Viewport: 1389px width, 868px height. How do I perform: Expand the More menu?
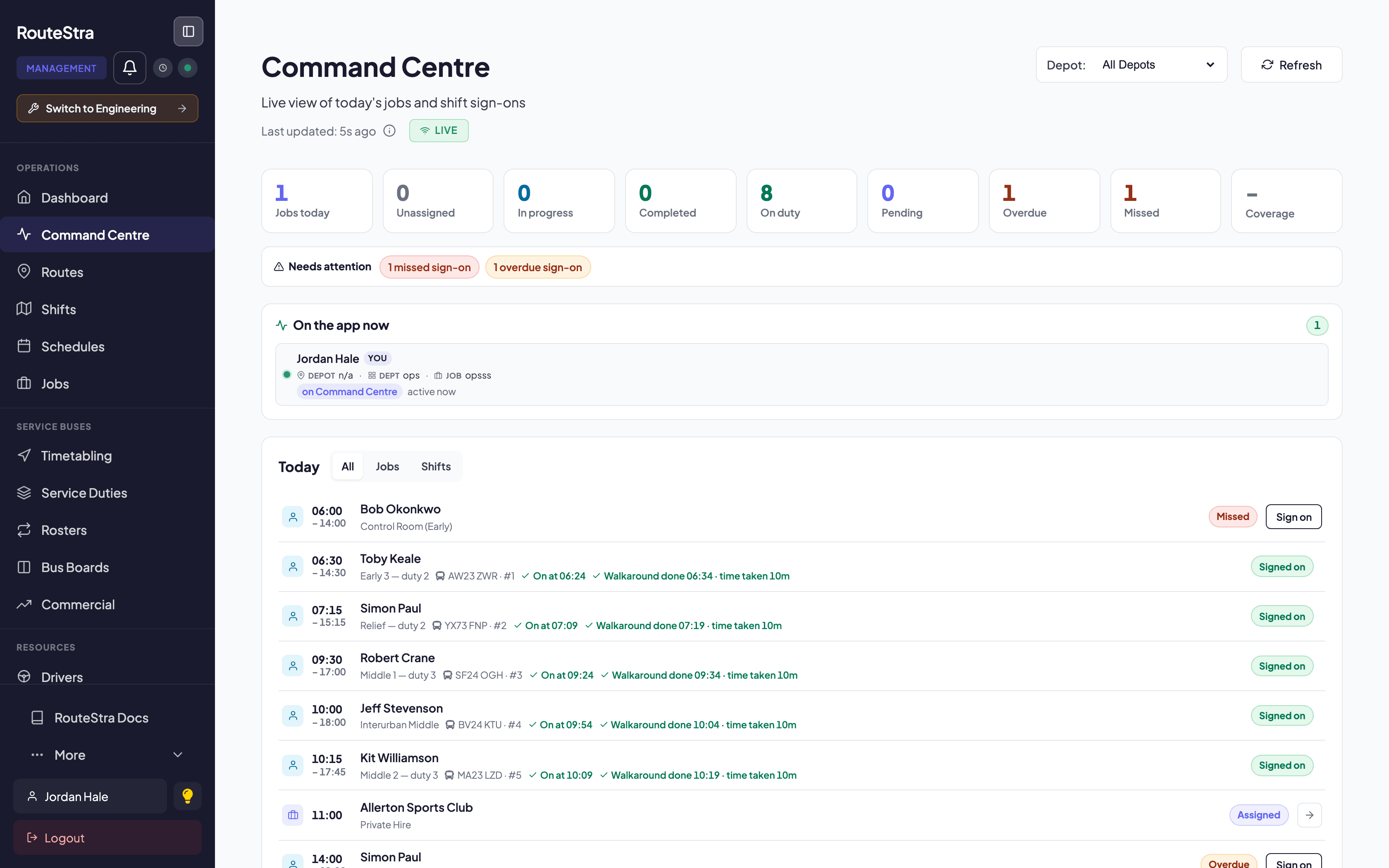pyautogui.click(x=107, y=755)
